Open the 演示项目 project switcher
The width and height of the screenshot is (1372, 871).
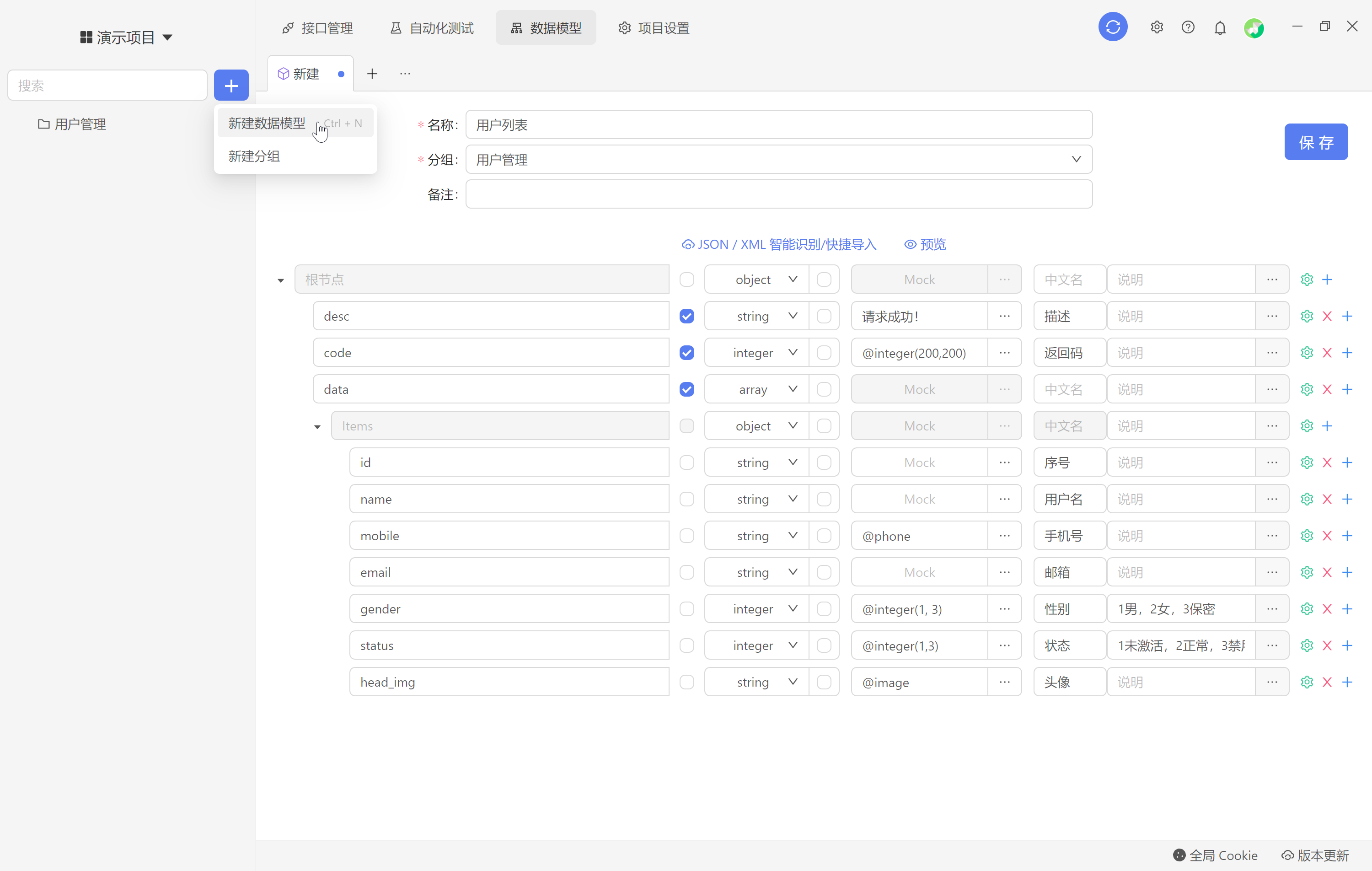pos(126,38)
